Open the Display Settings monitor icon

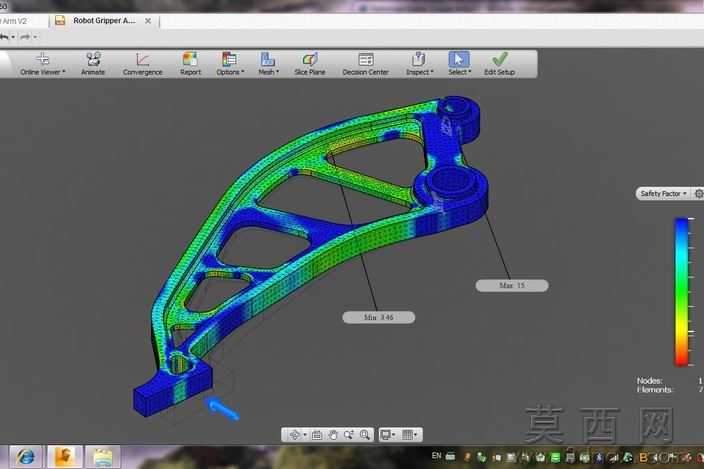(385, 434)
